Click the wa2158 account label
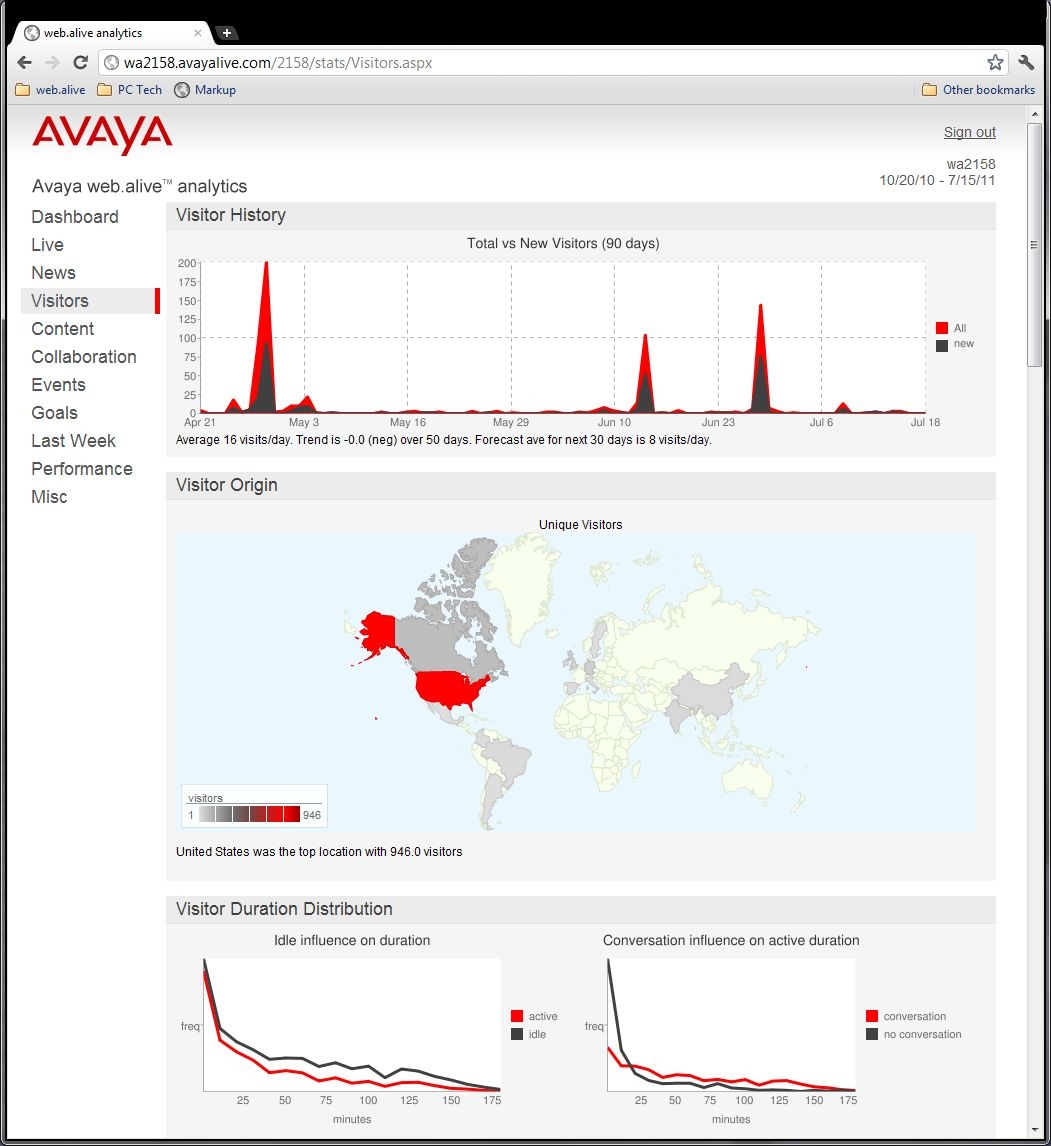This screenshot has height=1146, width=1051. click(x=971, y=164)
